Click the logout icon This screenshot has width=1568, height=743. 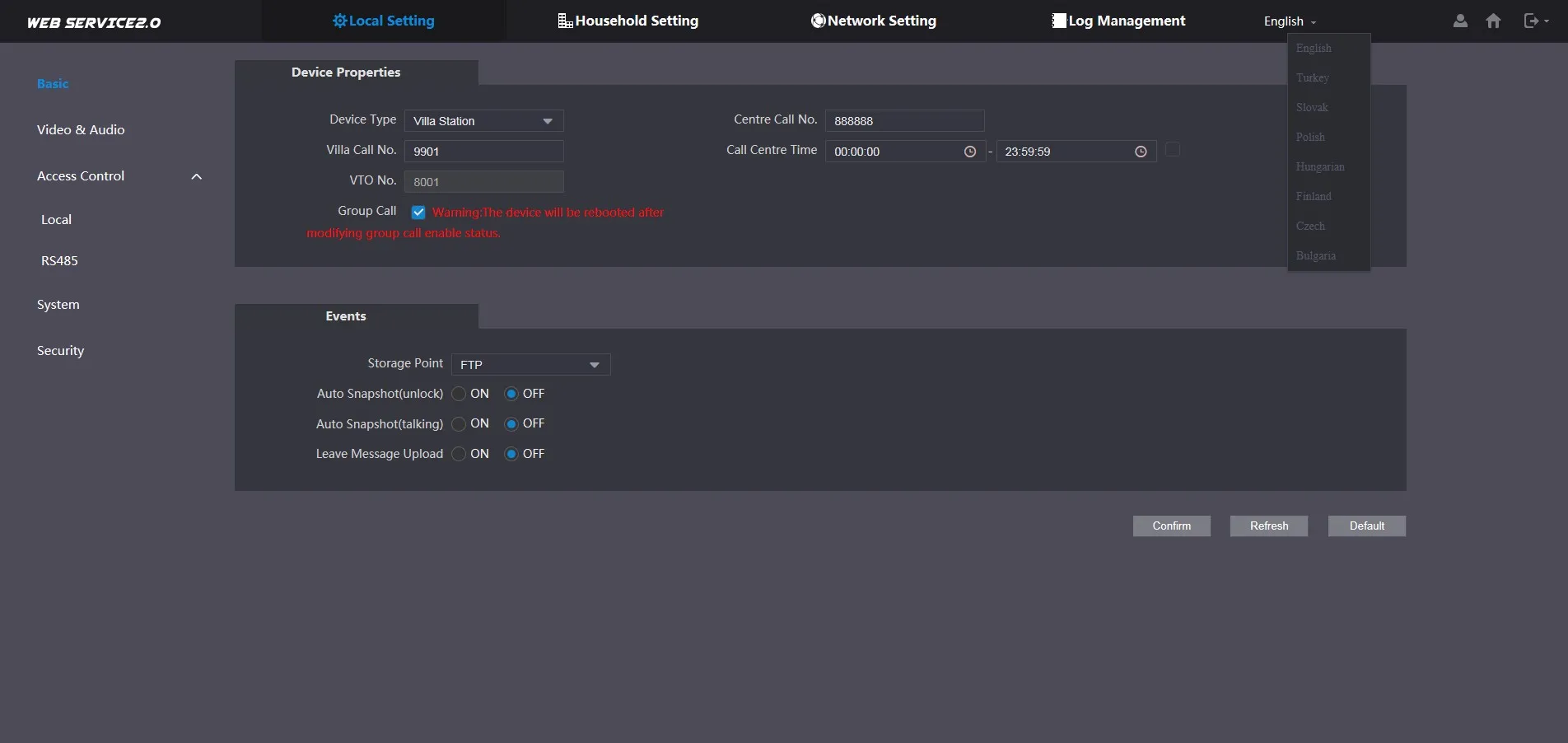coord(1531,21)
